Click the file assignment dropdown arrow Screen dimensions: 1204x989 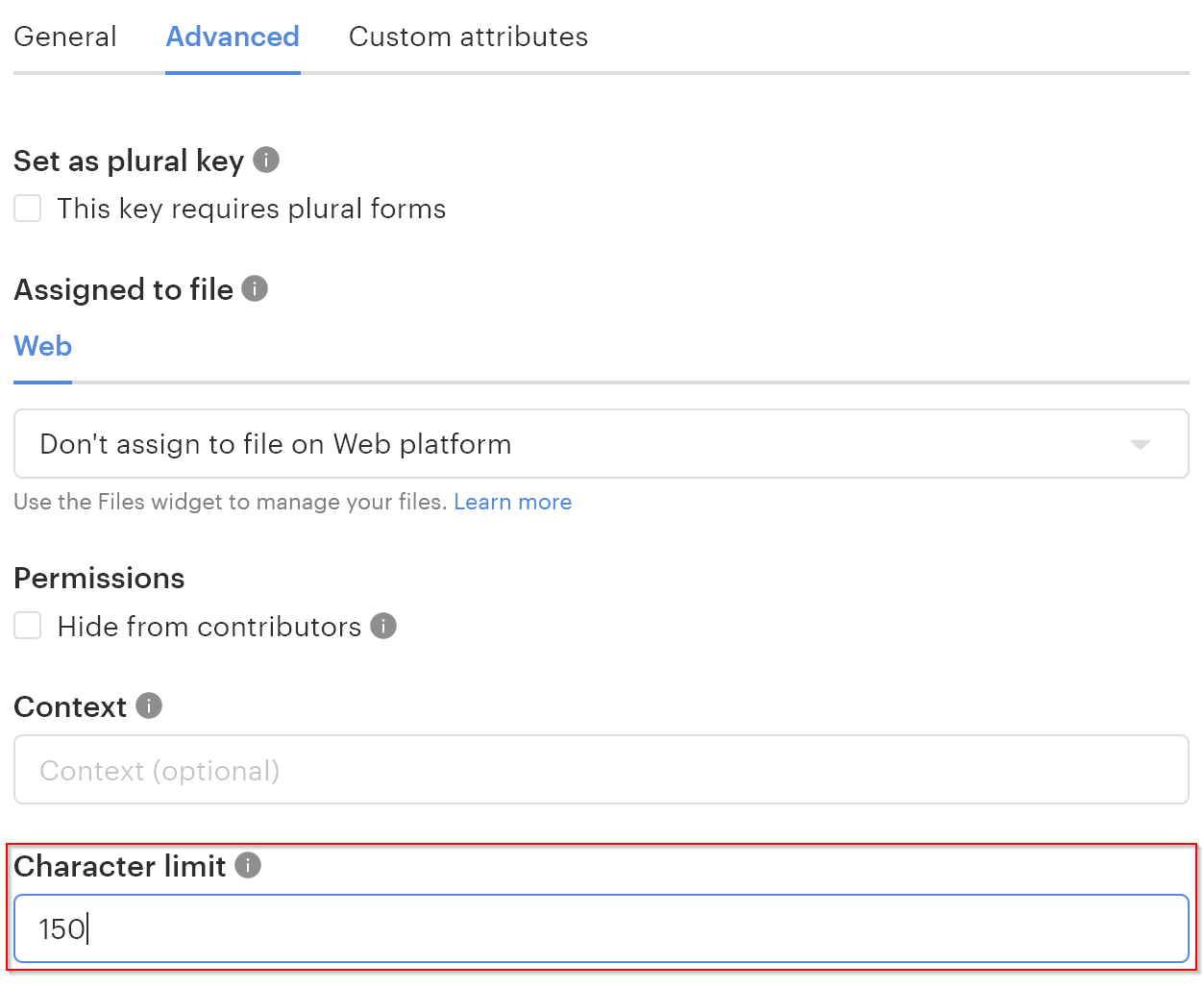(1141, 444)
